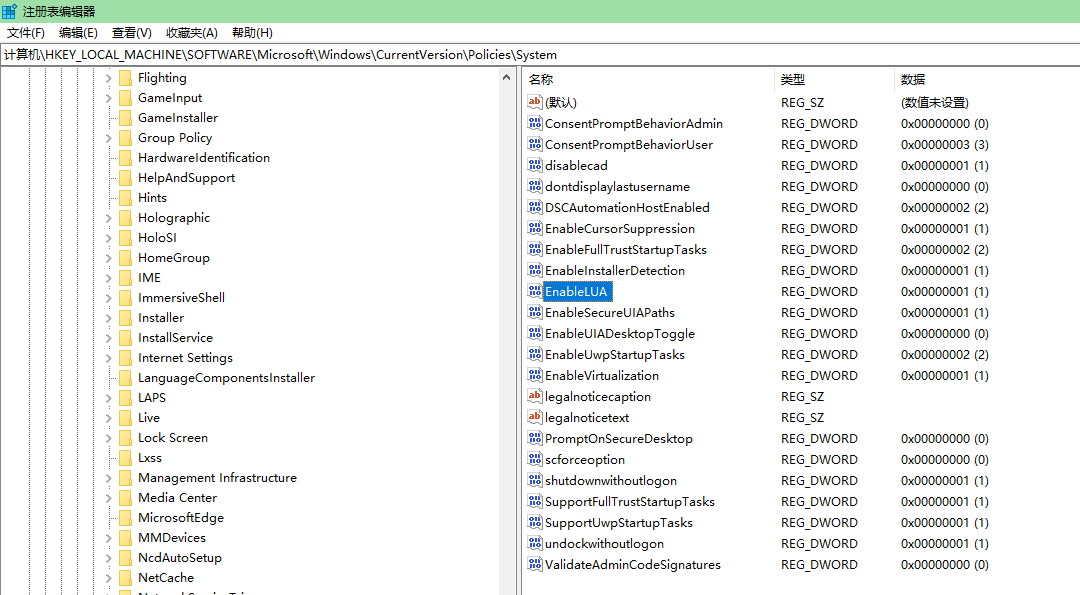Expand the Installer key node
The image size is (1080, 595).
pos(108,318)
